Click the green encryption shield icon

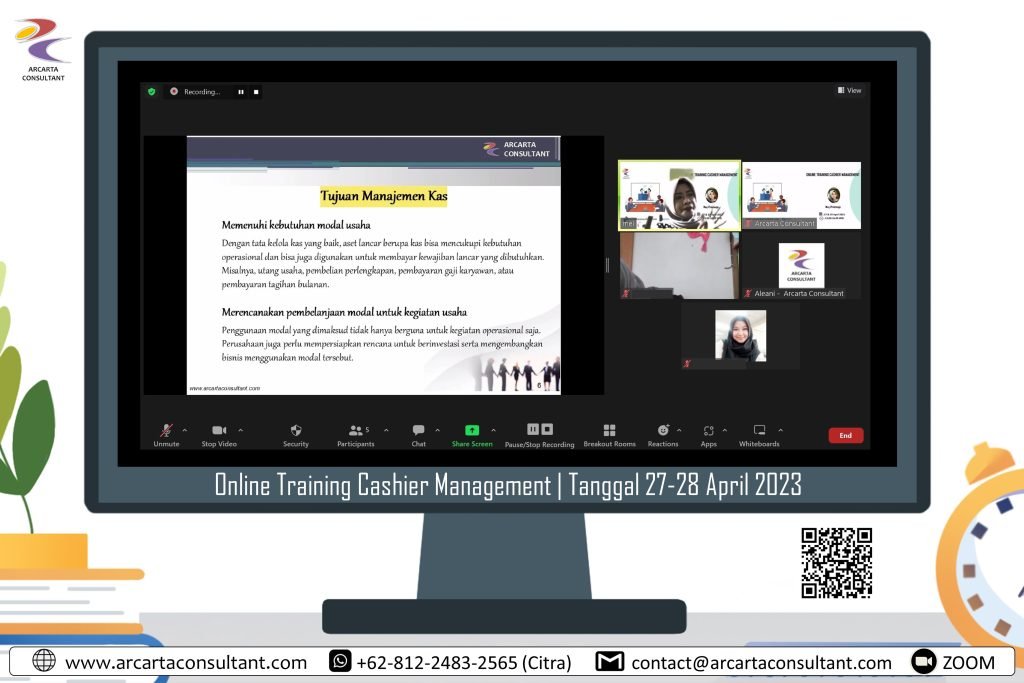(x=151, y=91)
